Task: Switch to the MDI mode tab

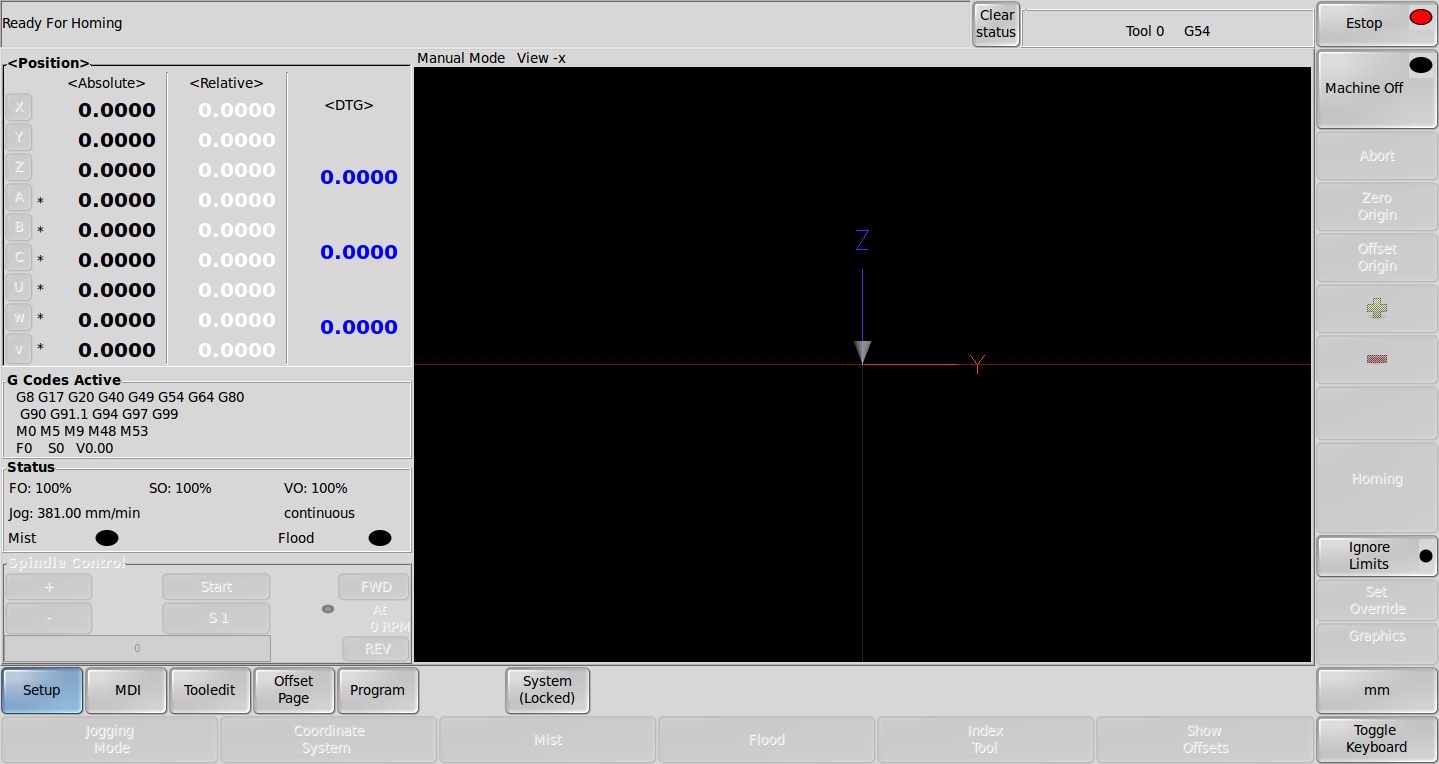Action: click(x=126, y=690)
